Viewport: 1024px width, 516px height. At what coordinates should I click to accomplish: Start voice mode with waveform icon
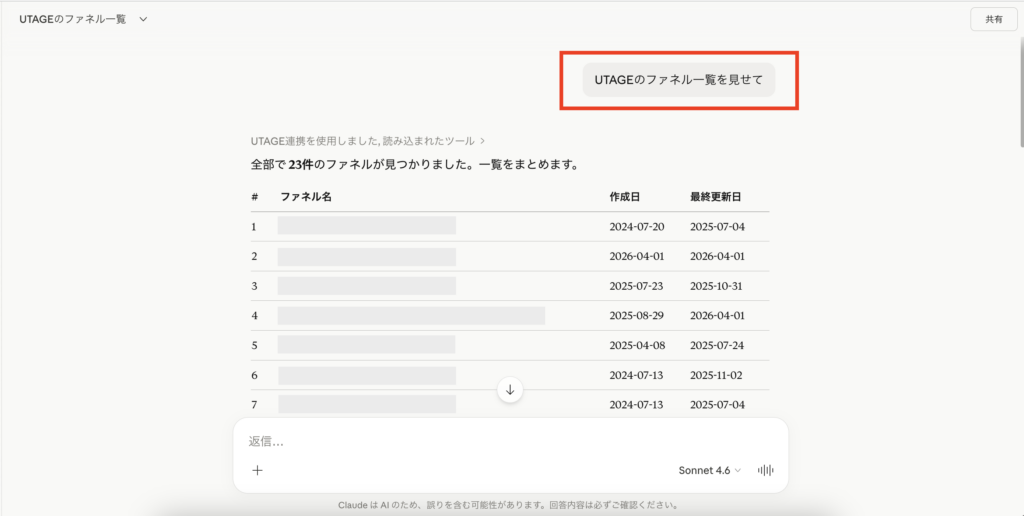tap(765, 470)
